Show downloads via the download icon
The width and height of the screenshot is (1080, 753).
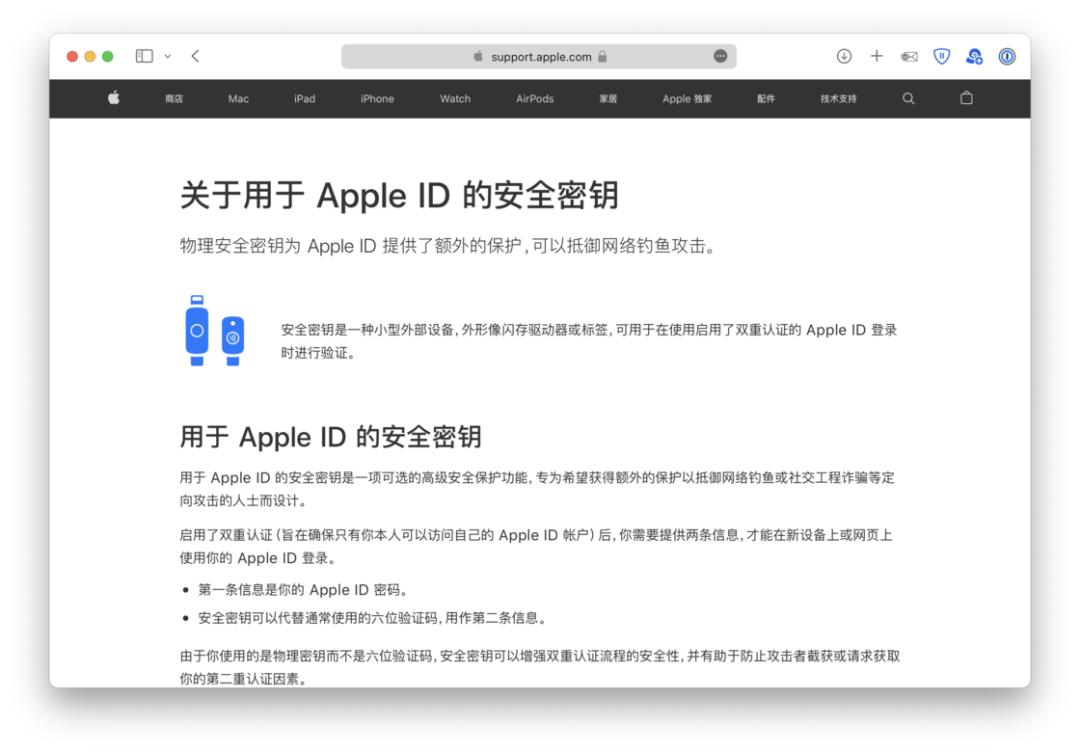click(x=844, y=56)
